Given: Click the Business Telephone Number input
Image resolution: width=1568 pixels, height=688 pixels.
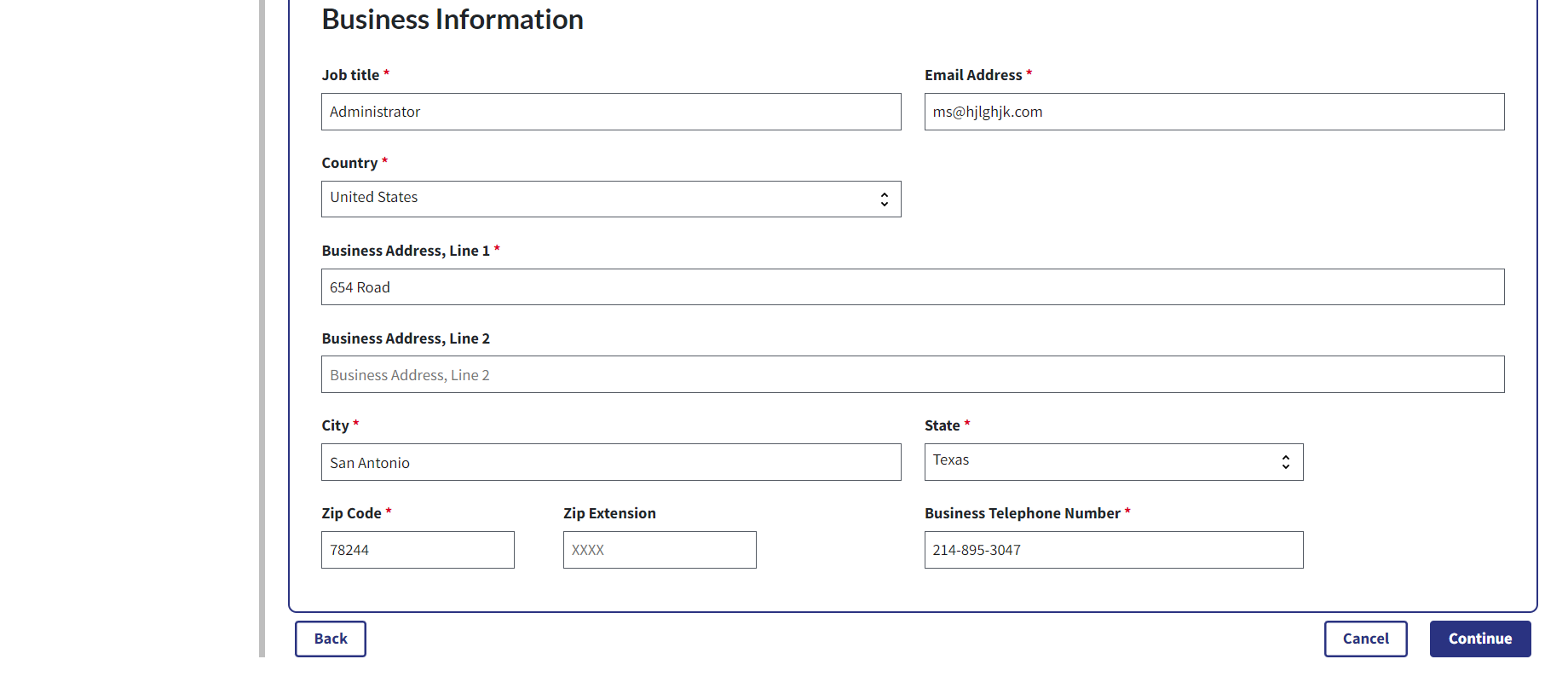Looking at the screenshot, I should click(1113, 550).
